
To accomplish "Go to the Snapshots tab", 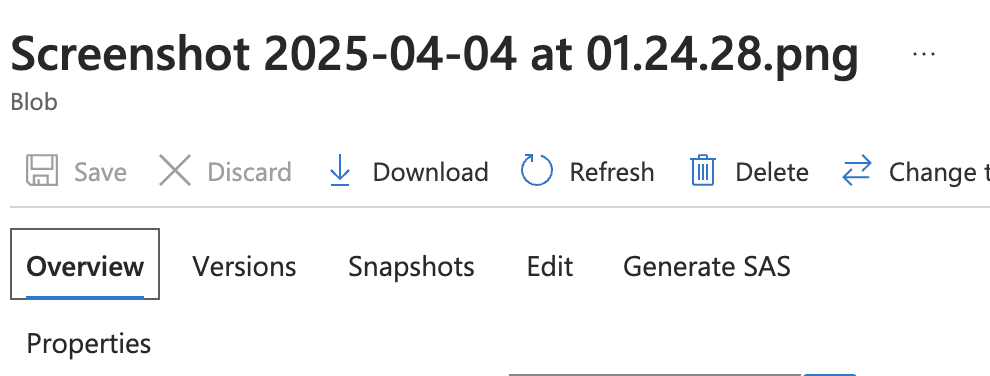I will tap(411, 267).
